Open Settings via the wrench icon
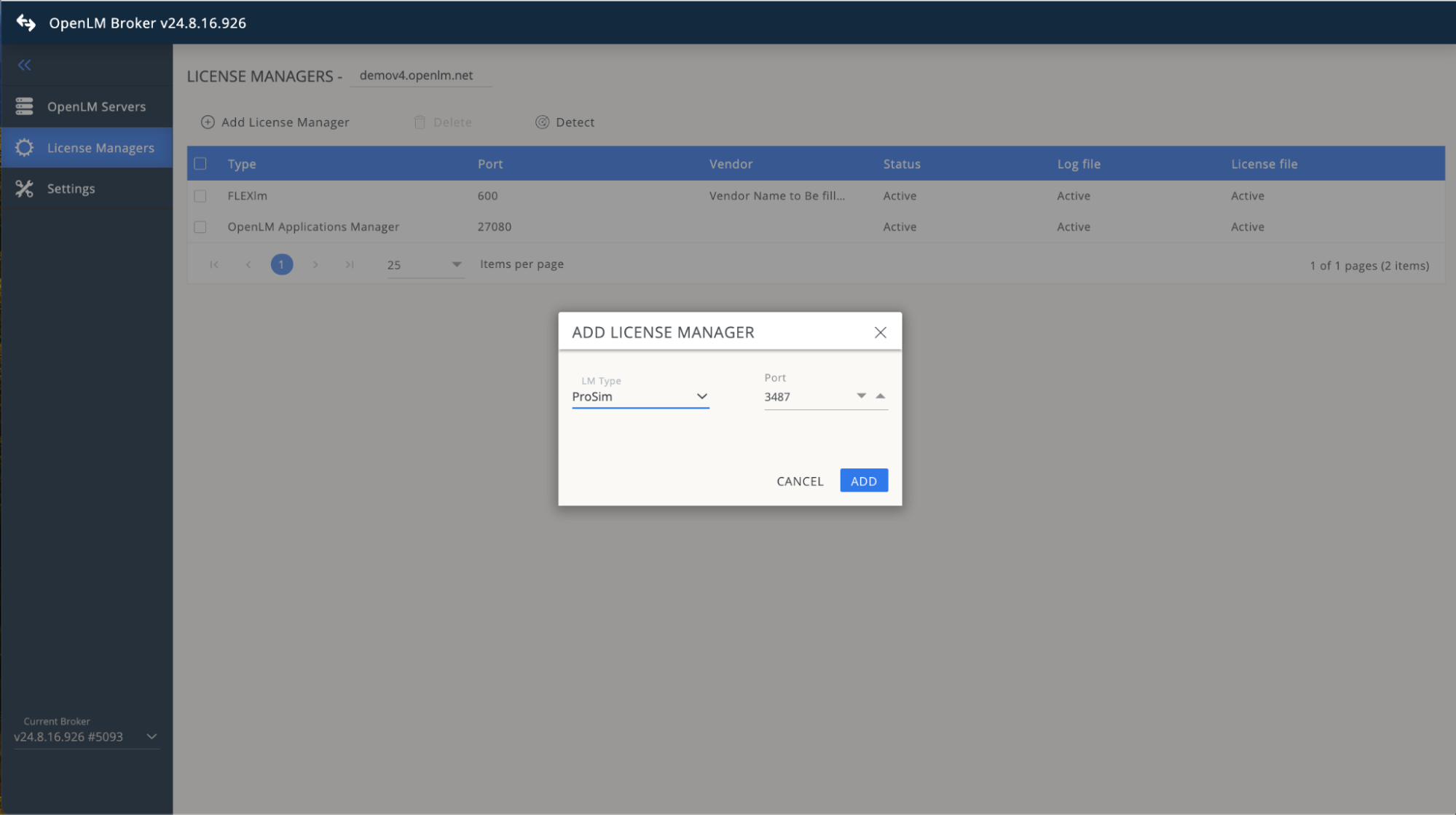 (25, 189)
